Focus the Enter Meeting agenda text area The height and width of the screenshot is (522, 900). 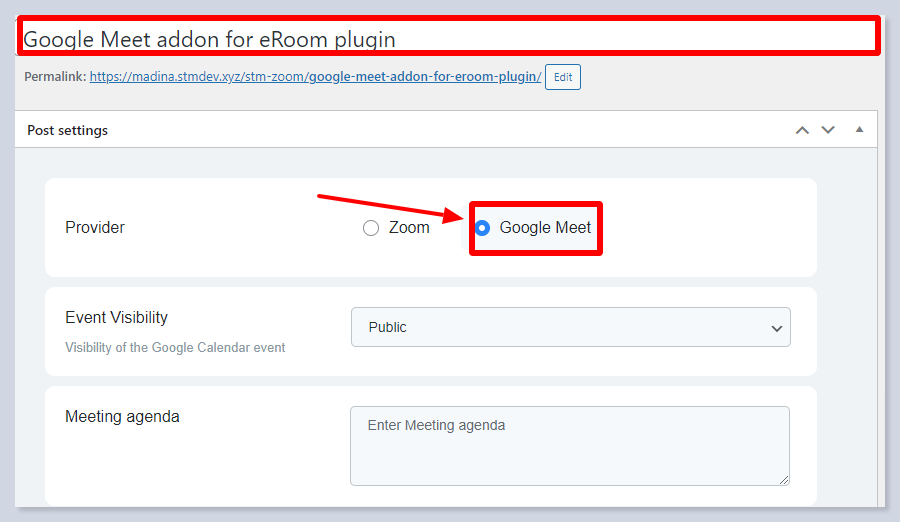569,445
